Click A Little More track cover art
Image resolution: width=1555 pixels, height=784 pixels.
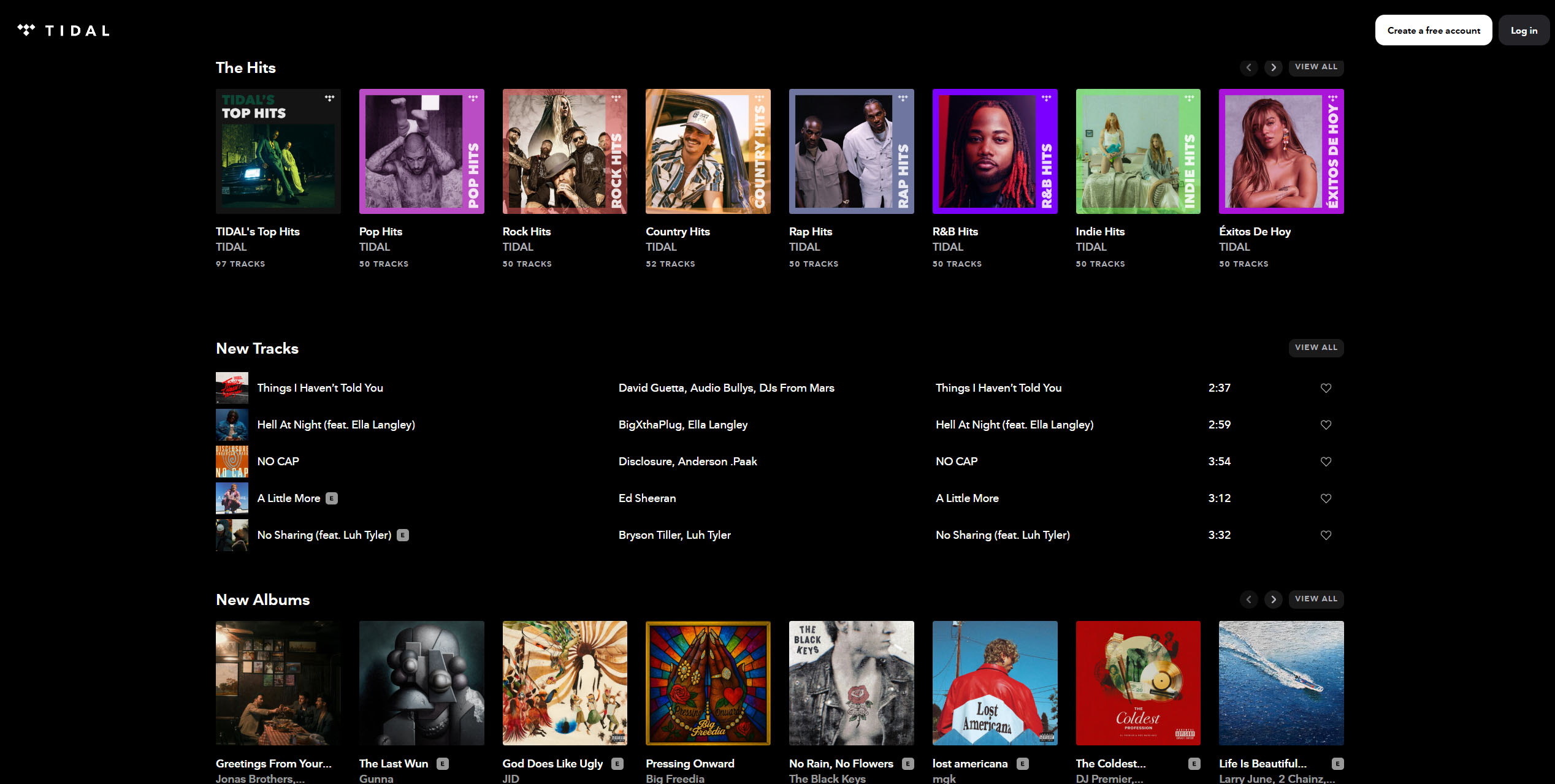(x=232, y=498)
